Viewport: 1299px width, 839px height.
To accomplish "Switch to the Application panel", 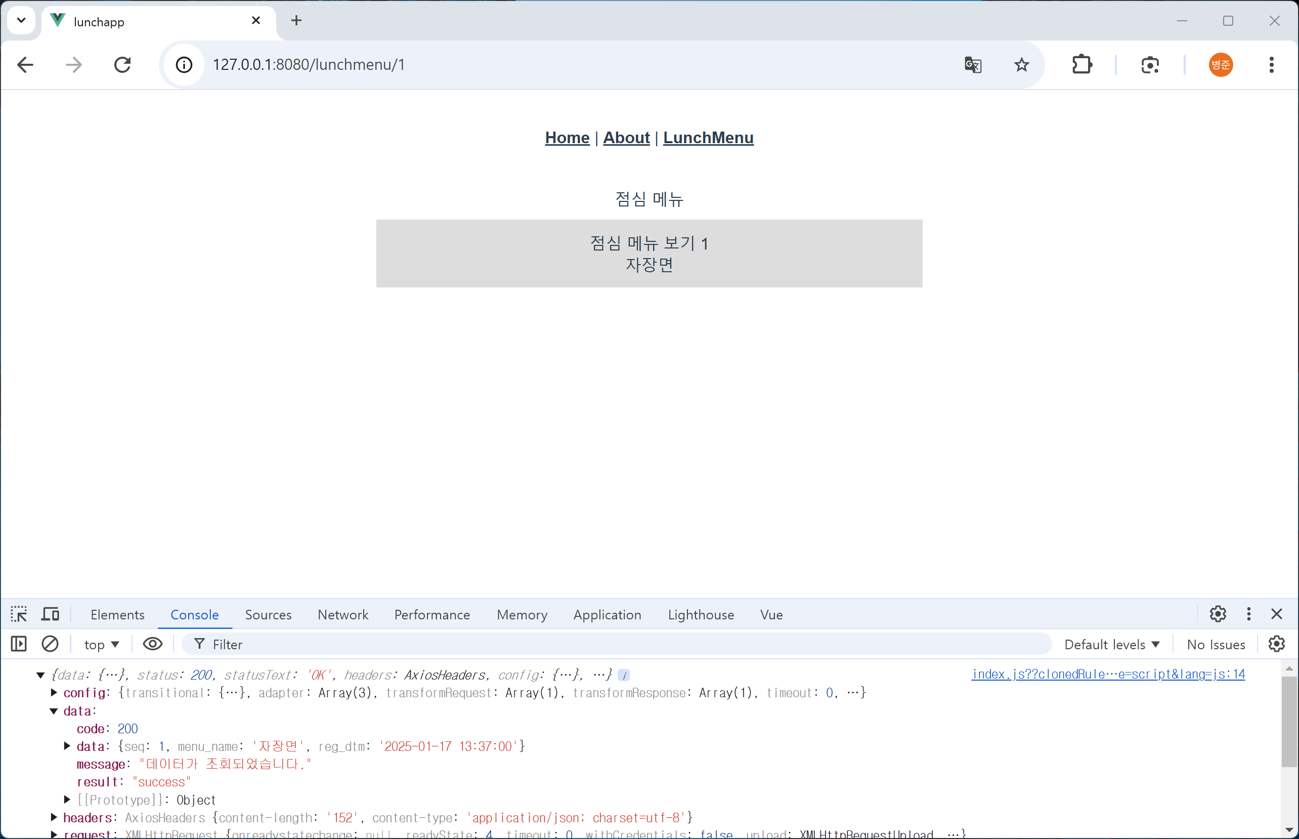I will point(607,615).
